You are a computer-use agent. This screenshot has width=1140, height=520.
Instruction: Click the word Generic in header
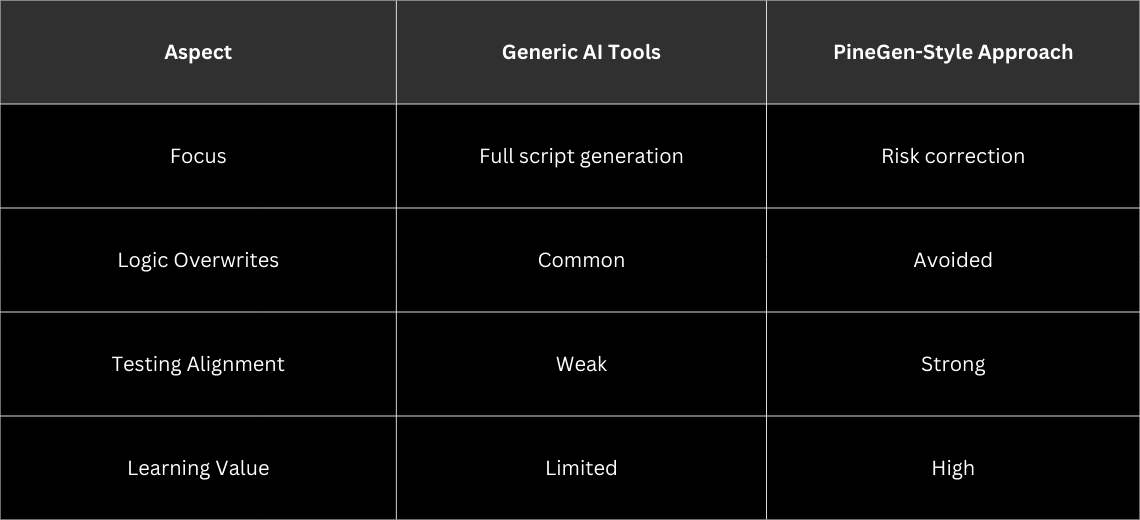[538, 52]
